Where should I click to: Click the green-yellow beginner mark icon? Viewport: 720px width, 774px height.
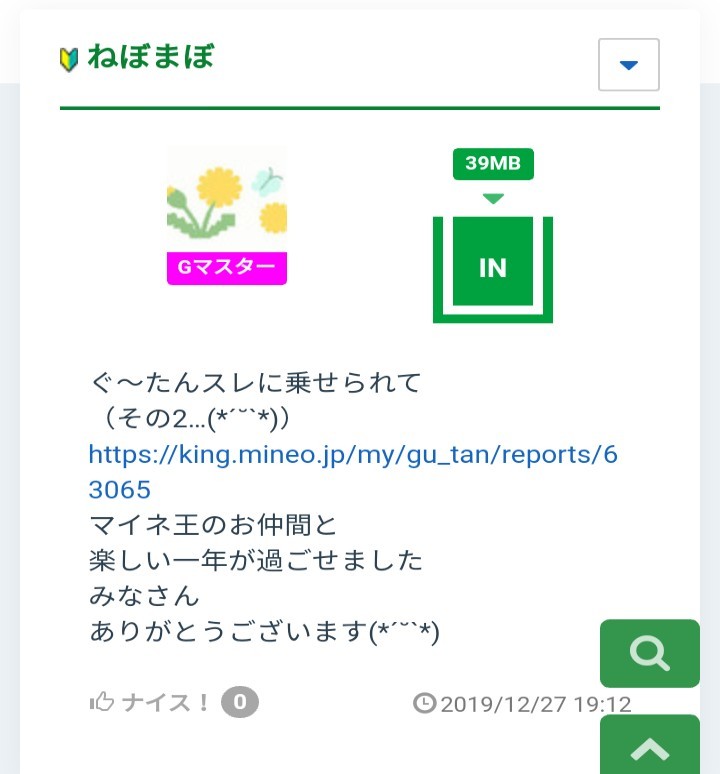tap(69, 60)
